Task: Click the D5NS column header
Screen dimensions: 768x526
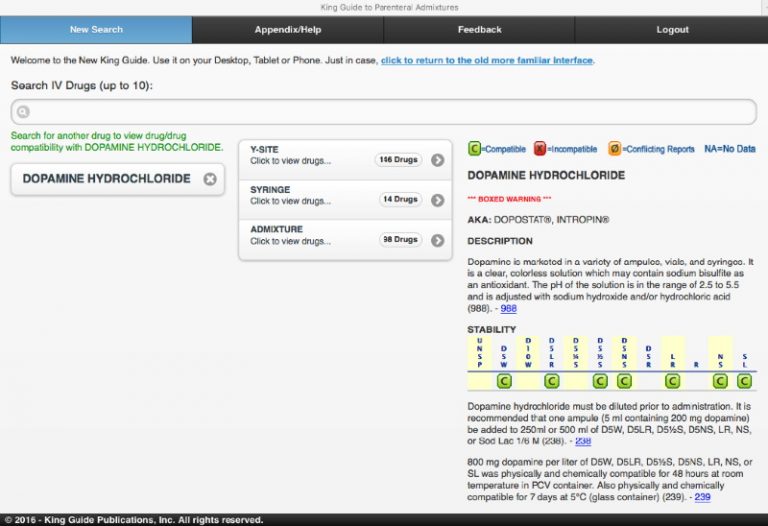Action: [624, 353]
